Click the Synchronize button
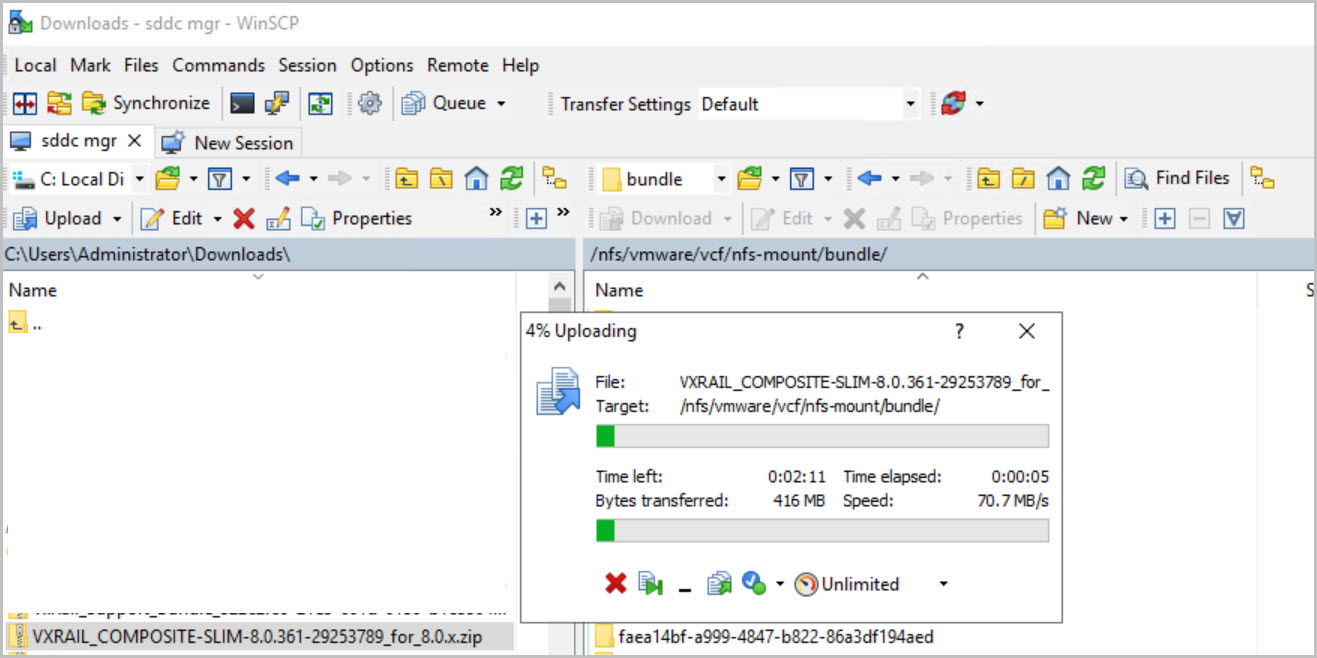This screenshot has height=658, width=1317. [146, 103]
